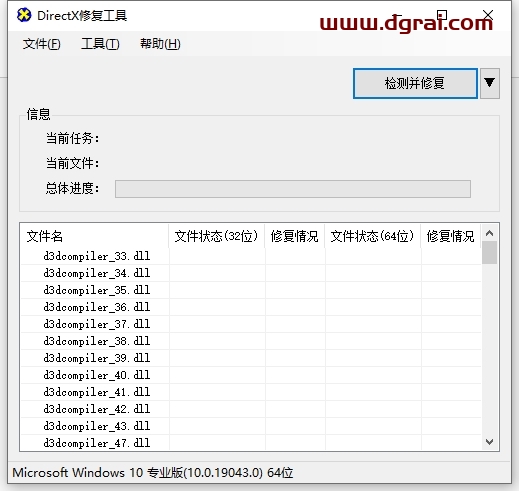Click the second 修复情况 header after 64位
Viewport: 519px width, 491px height.
click(451, 236)
